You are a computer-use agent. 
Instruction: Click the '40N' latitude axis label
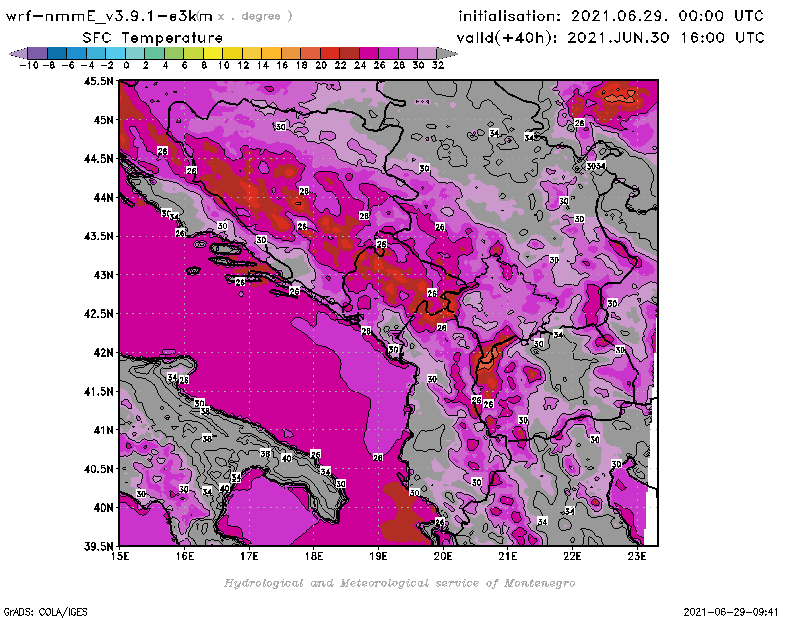click(104, 508)
